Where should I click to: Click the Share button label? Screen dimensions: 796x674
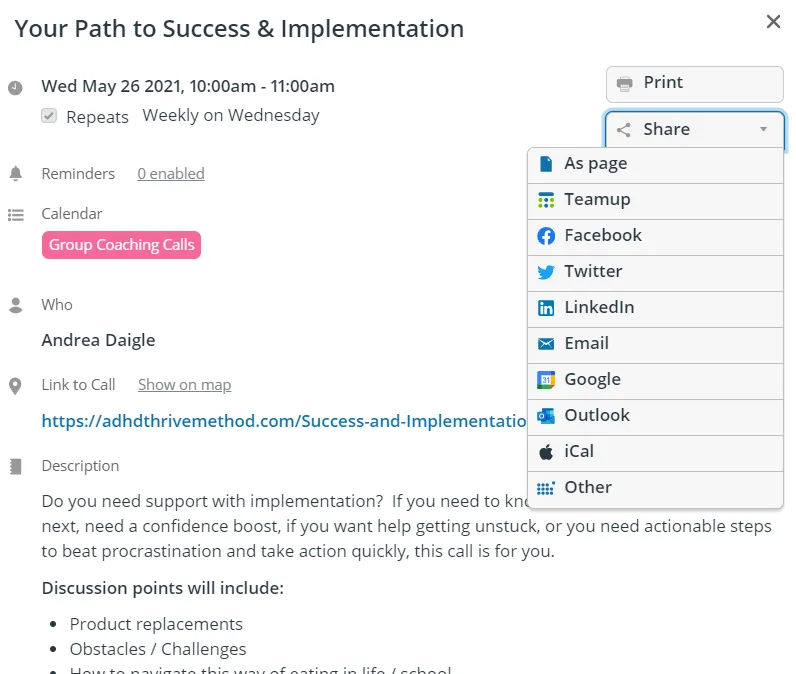tap(666, 130)
